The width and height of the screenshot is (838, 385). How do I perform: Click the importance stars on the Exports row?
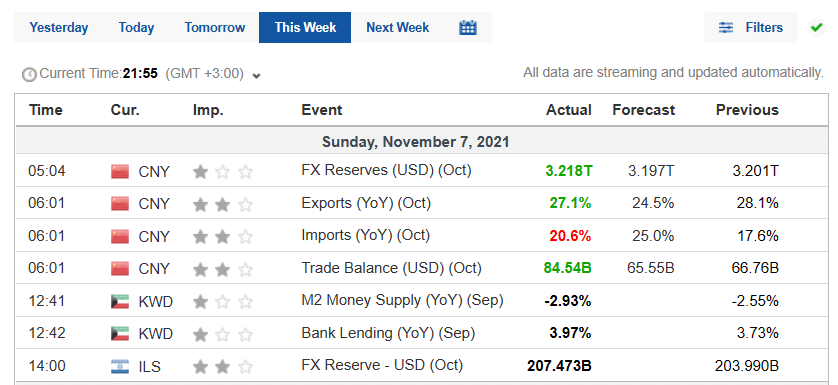(222, 204)
